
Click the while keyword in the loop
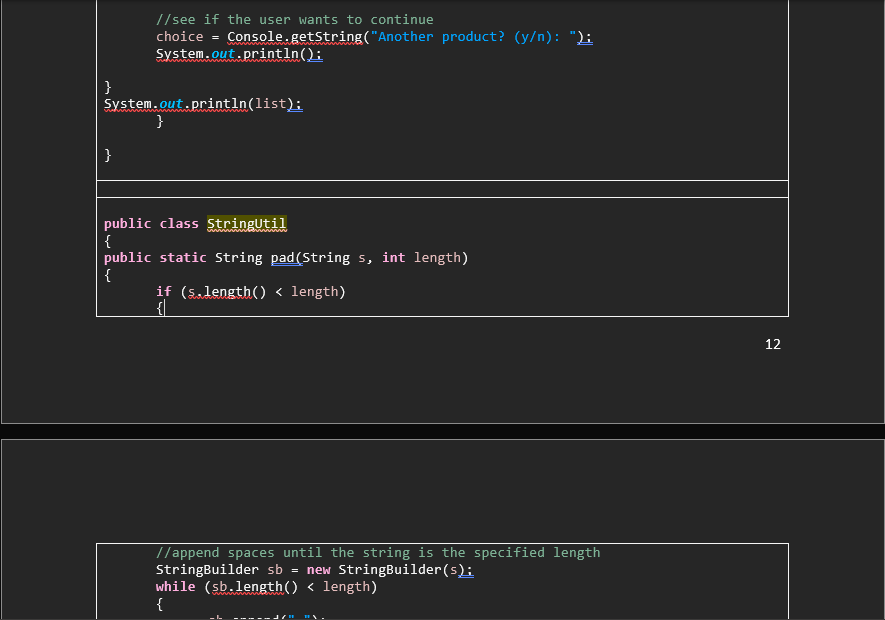tap(175, 586)
